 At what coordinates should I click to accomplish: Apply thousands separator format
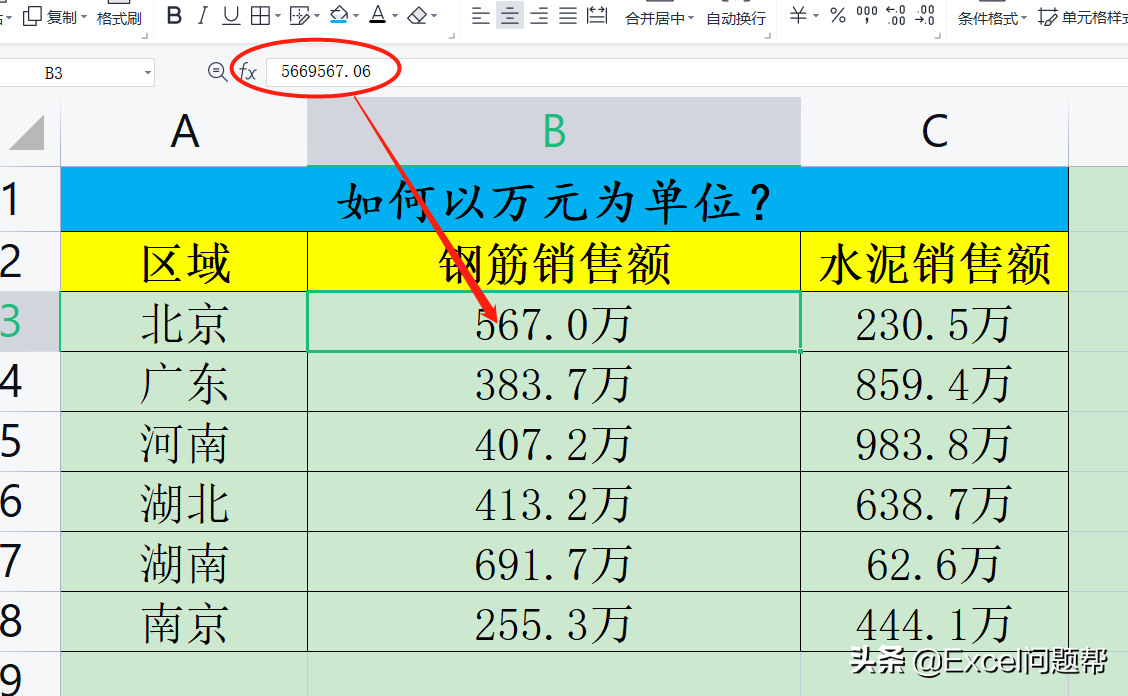(867, 15)
